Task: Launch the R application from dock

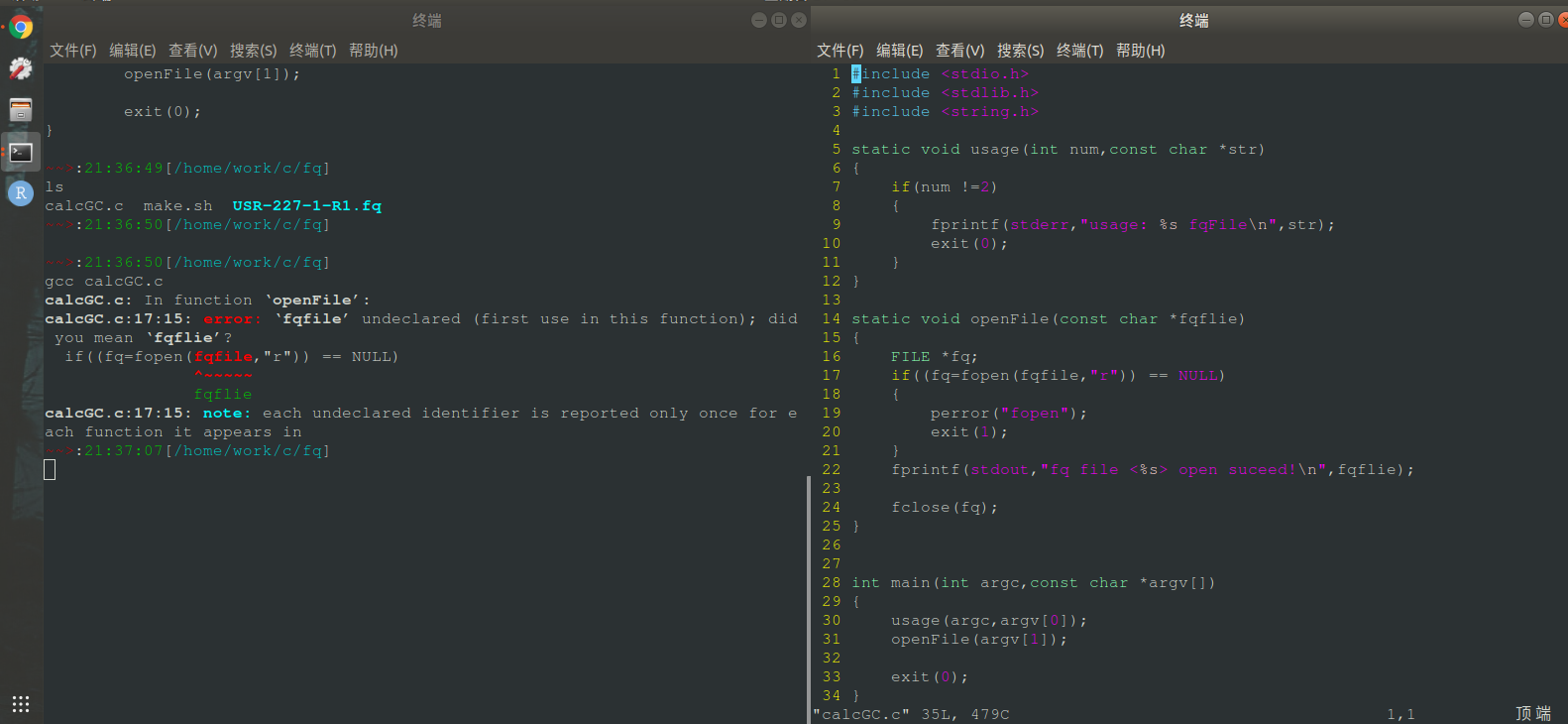Action: [21, 192]
